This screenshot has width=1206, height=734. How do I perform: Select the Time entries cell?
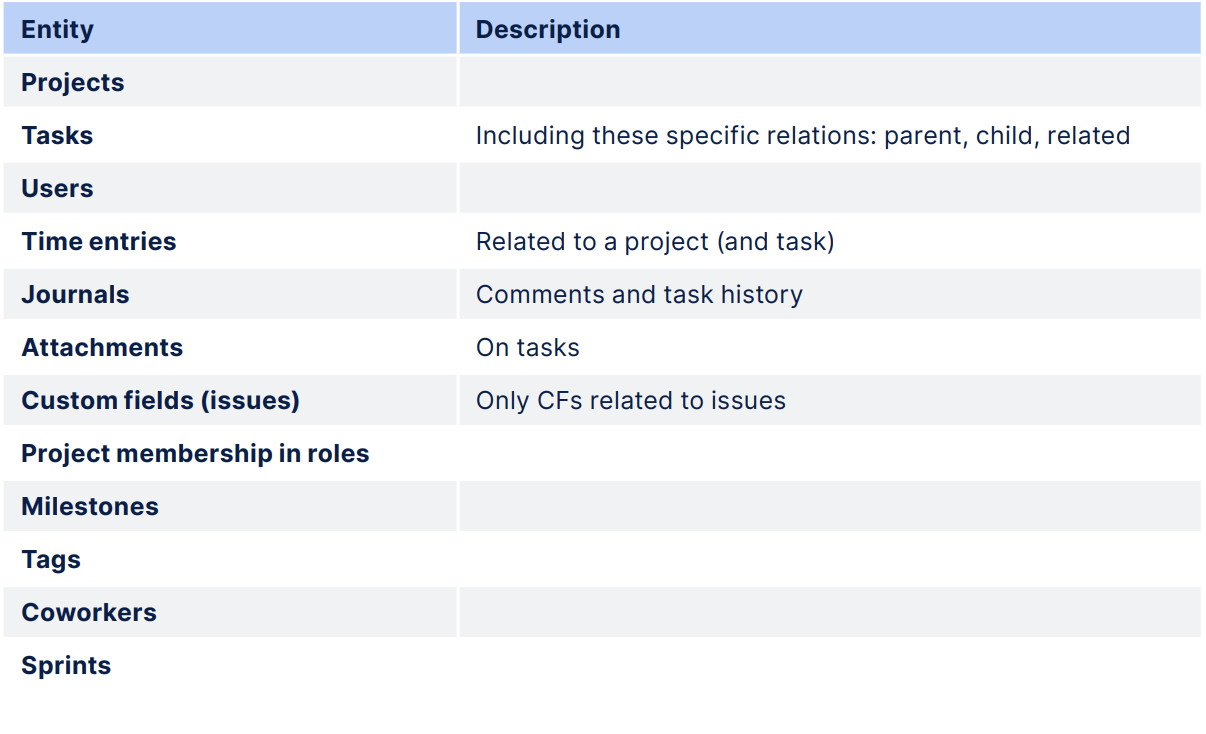99,242
